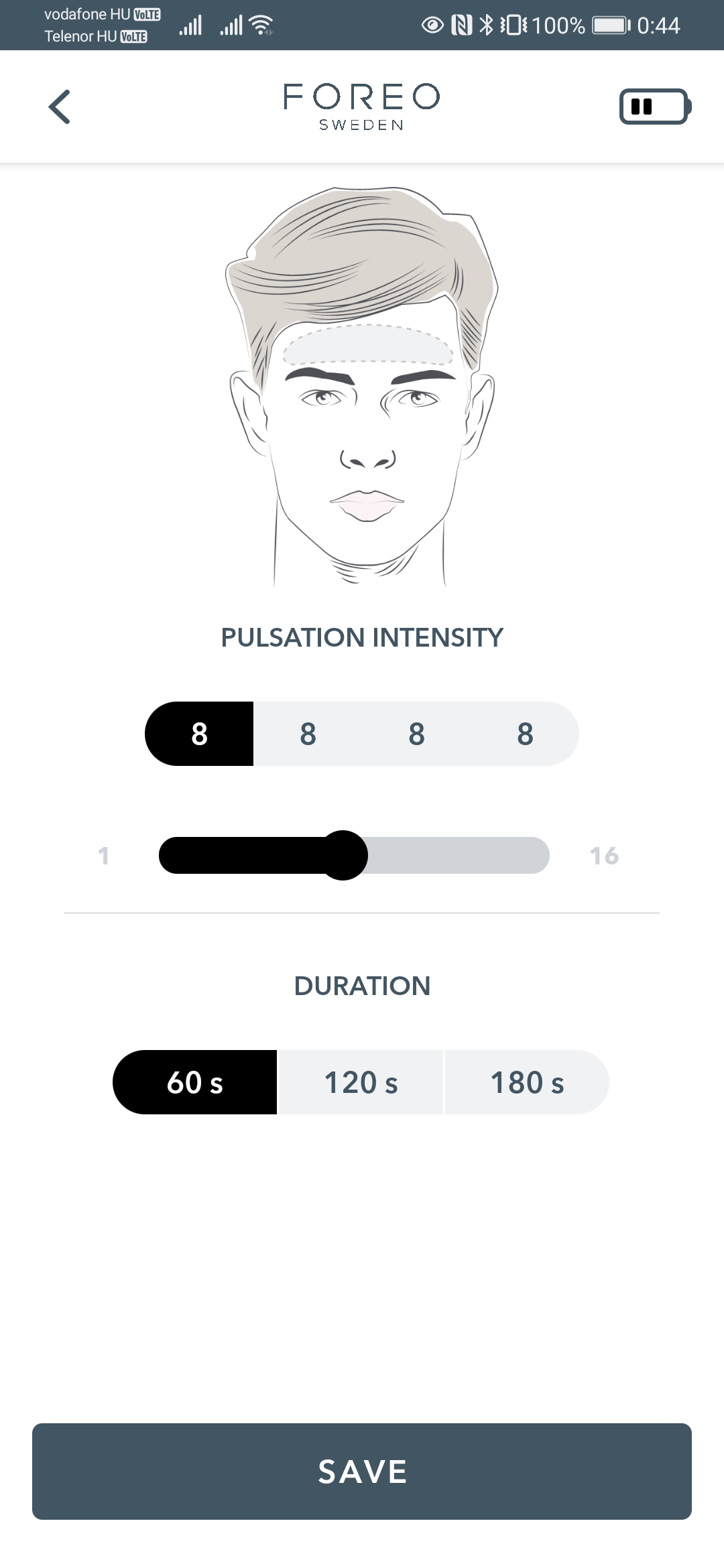
Task: Select the second pulsation intensity segment
Action: pos(308,734)
